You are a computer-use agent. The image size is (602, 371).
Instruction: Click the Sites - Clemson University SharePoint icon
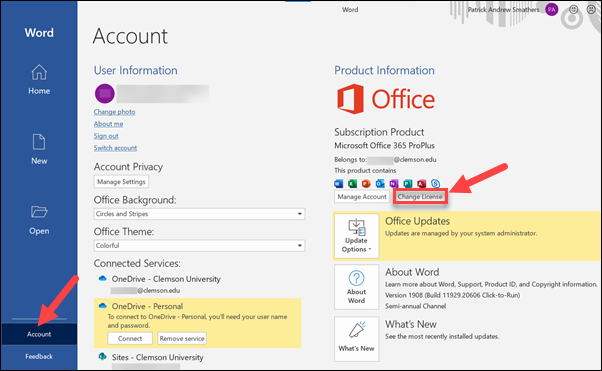pos(102,356)
